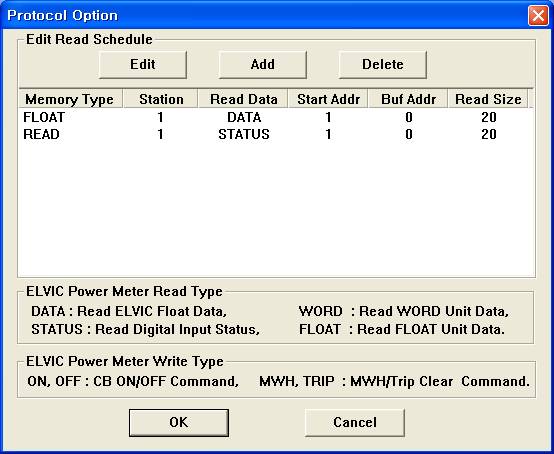554x454 pixels.
Task: Confirm settings with OK button
Action: point(179,423)
